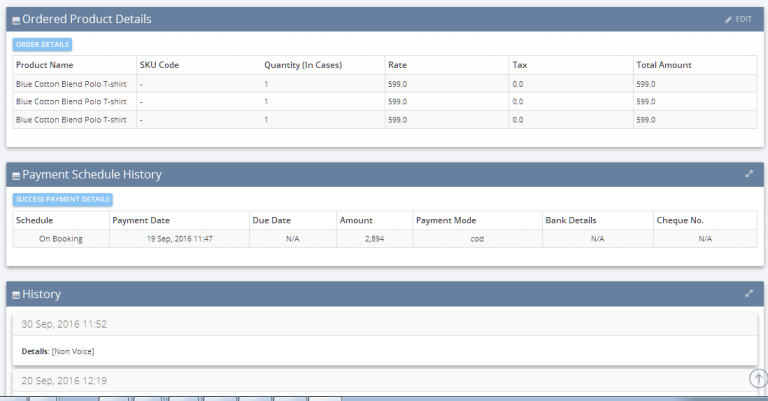The image size is (768, 401).
Task: Click the N/A value under Cheque No.
Action: [705, 239]
